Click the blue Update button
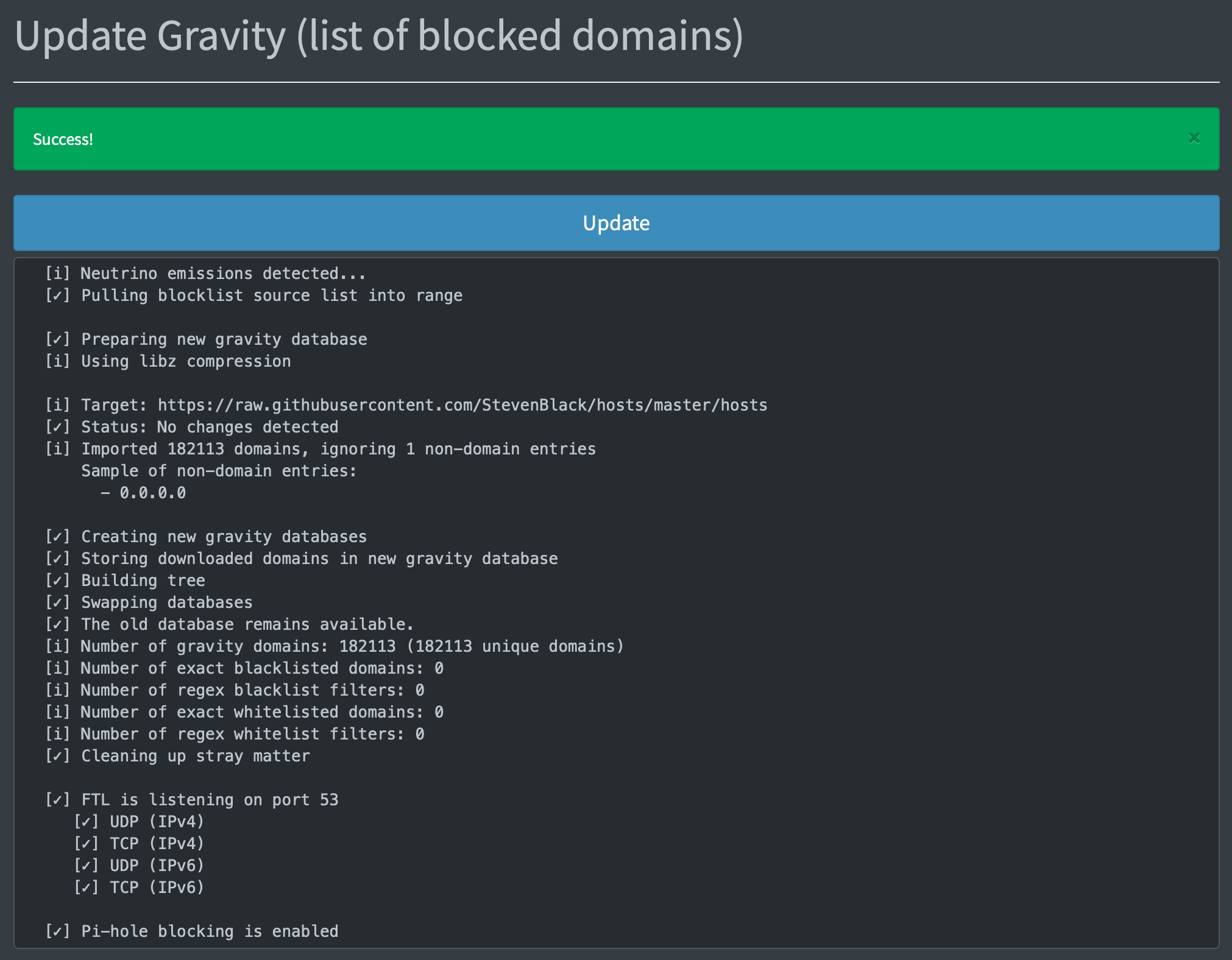Image resolution: width=1232 pixels, height=960 pixels. click(616, 223)
